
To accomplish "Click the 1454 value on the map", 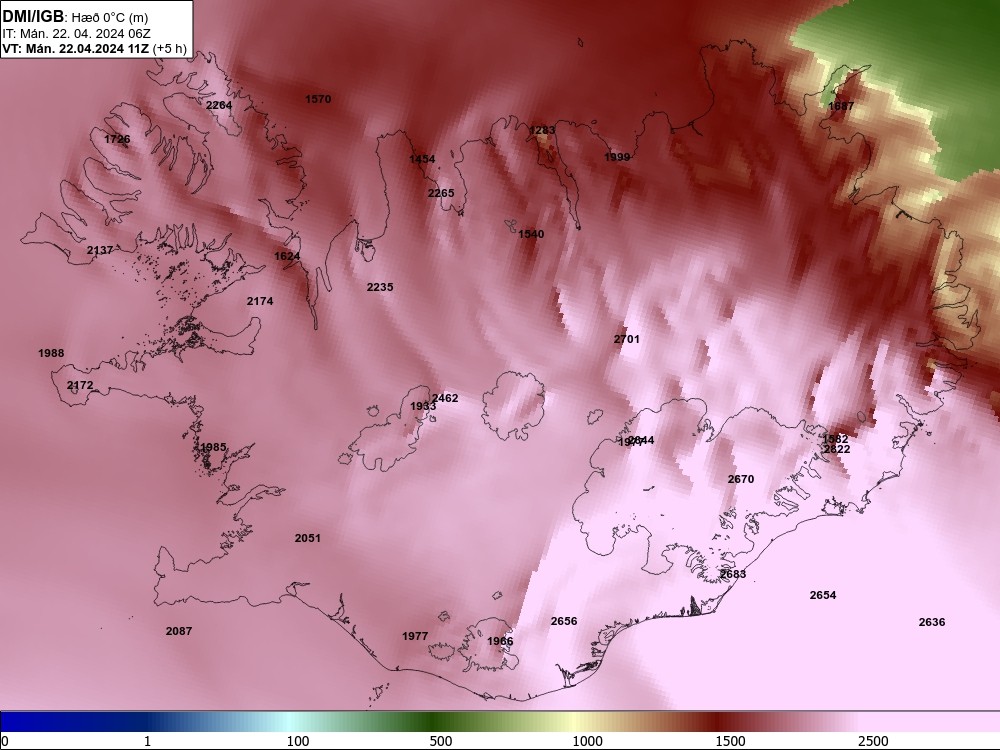I will [x=422, y=159].
